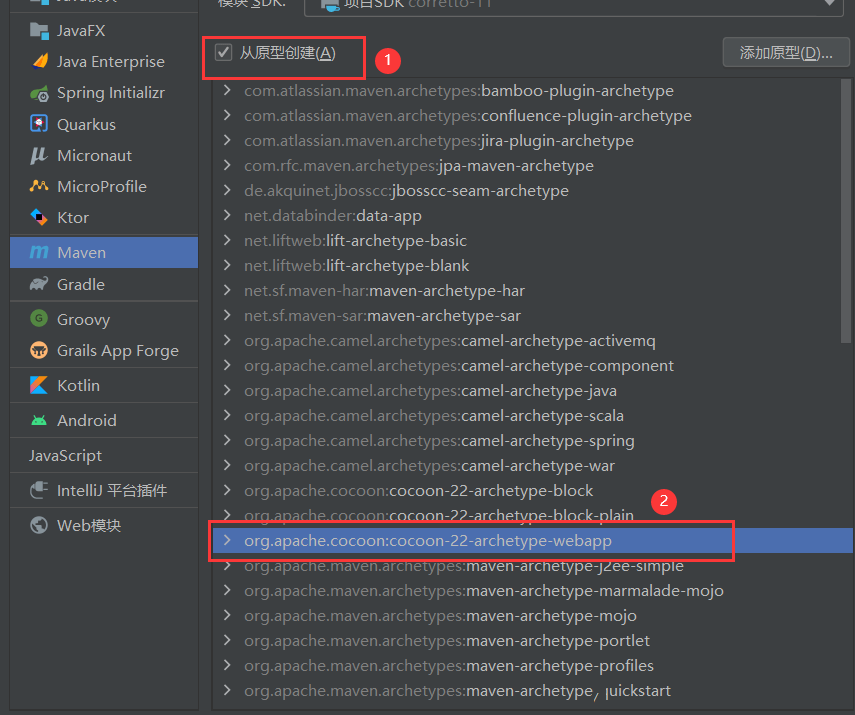Click the IntelliJ platform plugin icon
Screen dimensions: 855x715
(x=39, y=490)
